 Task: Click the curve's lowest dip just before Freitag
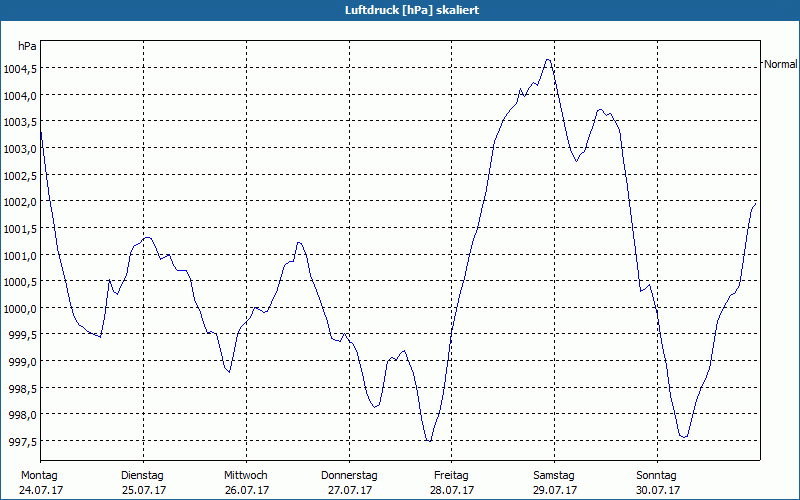[x=429, y=441]
